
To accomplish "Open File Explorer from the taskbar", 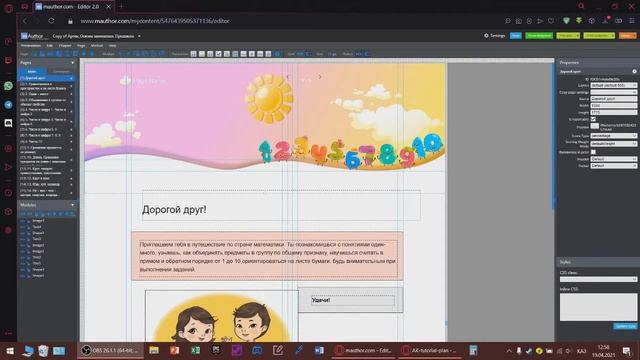I will (154, 351).
